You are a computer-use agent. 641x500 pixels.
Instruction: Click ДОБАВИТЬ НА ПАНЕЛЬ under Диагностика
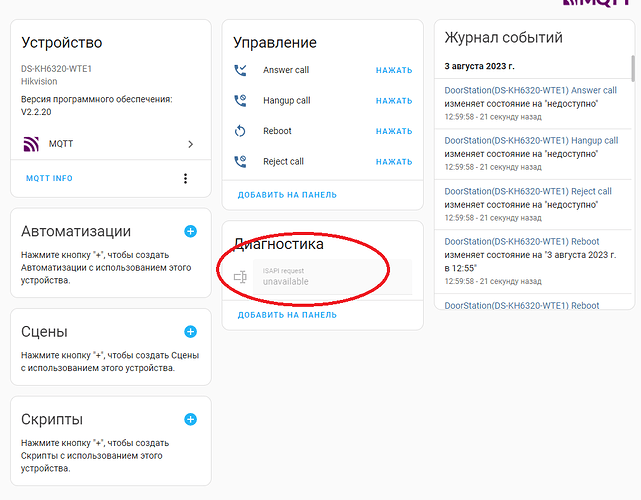coord(287,315)
